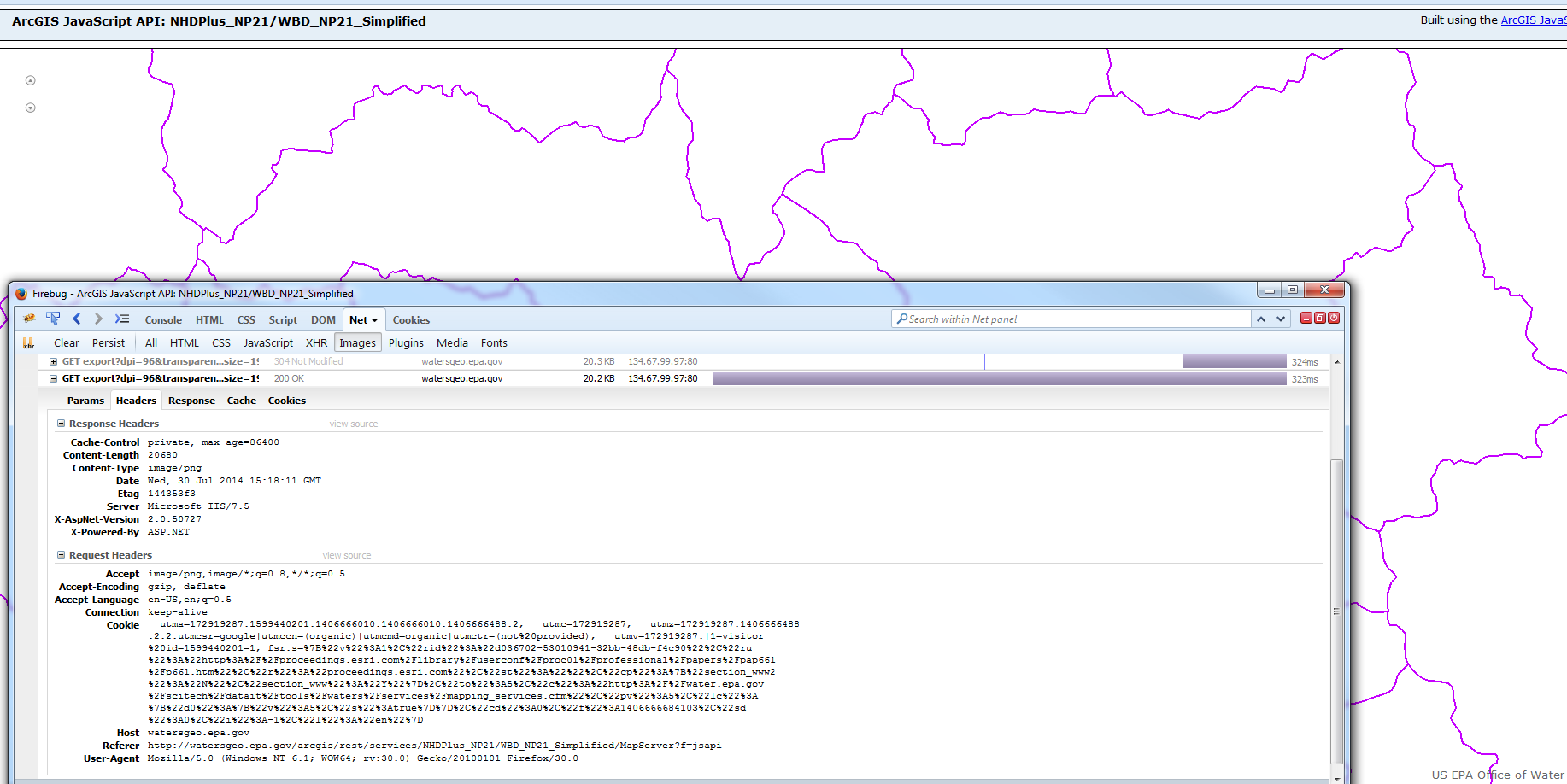Click the search magnifier icon
1567x784 pixels.
pos(901,319)
